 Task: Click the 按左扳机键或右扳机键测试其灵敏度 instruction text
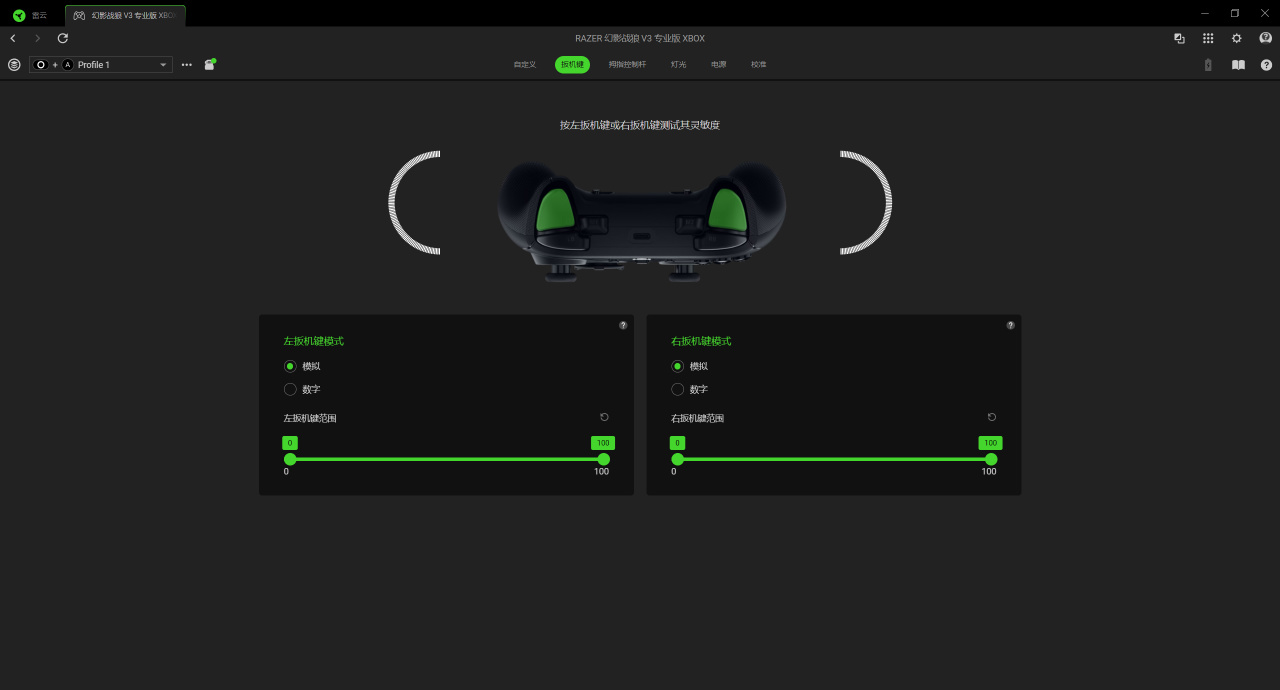tap(640, 125)
